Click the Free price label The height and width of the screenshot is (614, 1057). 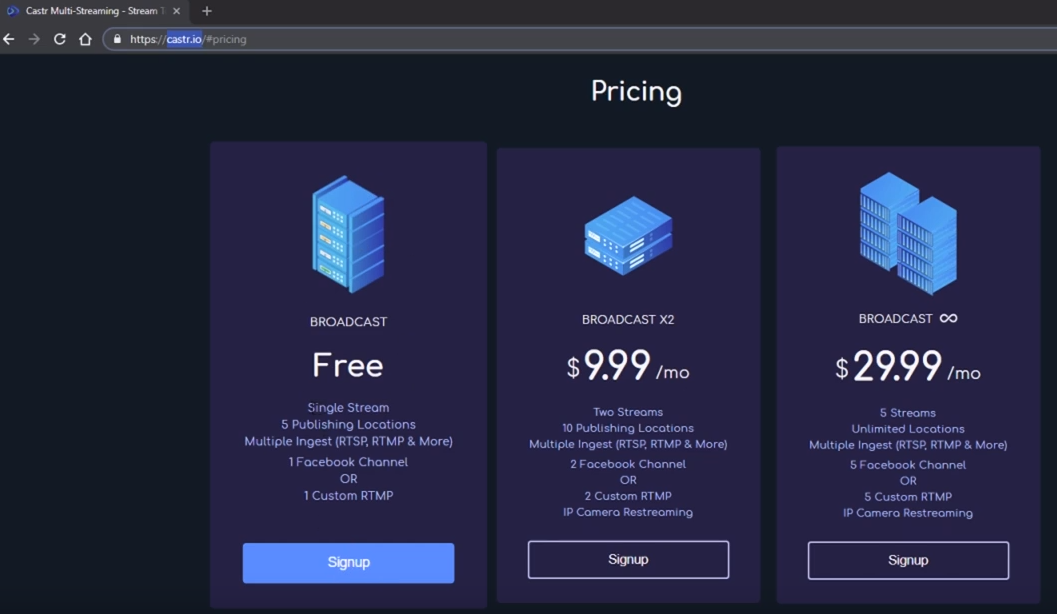pos(348,365)
